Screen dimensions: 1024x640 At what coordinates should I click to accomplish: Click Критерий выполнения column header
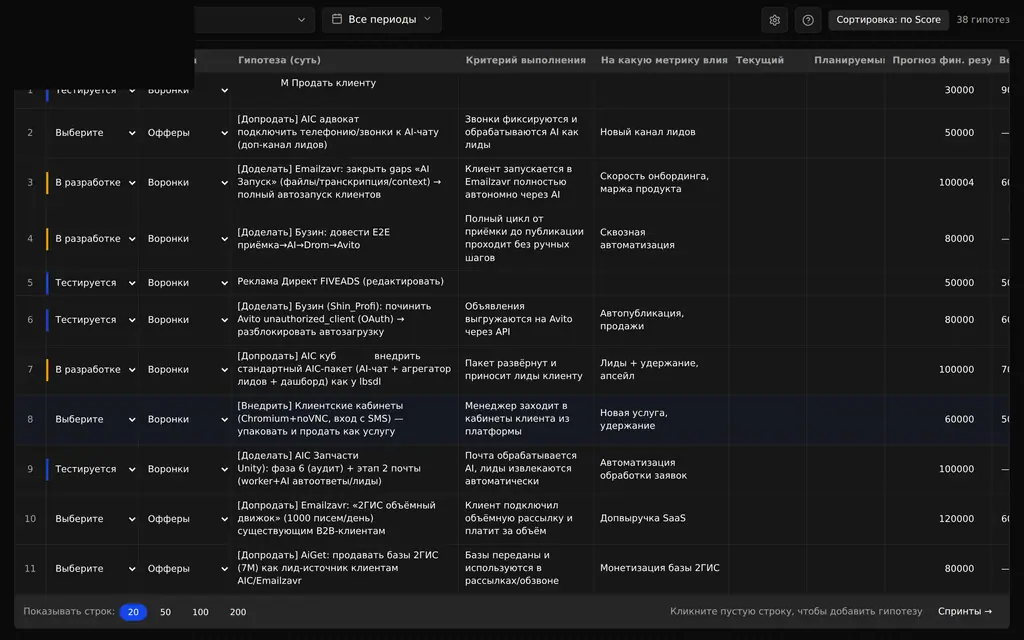point(526,60)
